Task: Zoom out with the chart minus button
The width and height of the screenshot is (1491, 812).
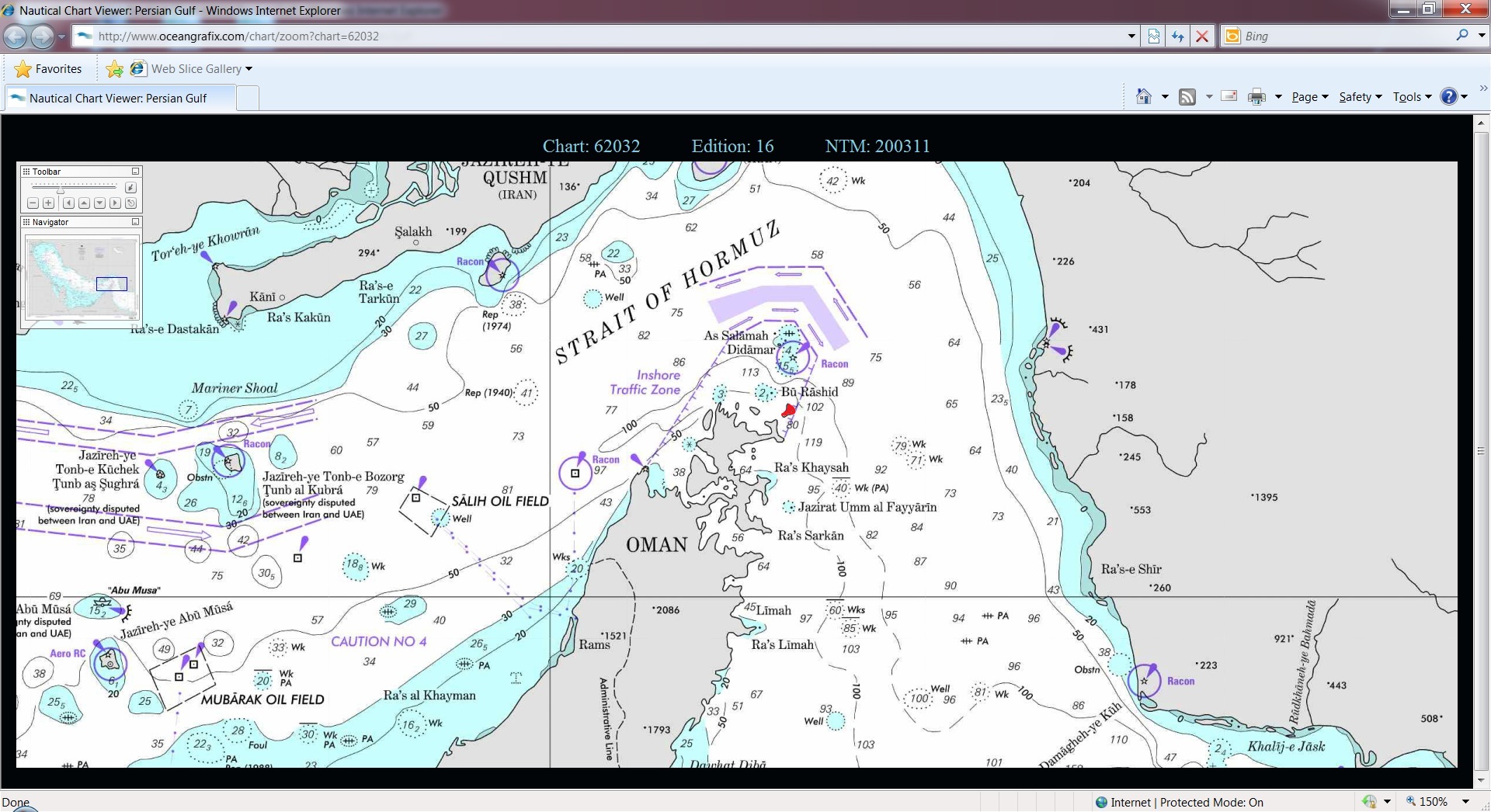Action: point(33,203)
